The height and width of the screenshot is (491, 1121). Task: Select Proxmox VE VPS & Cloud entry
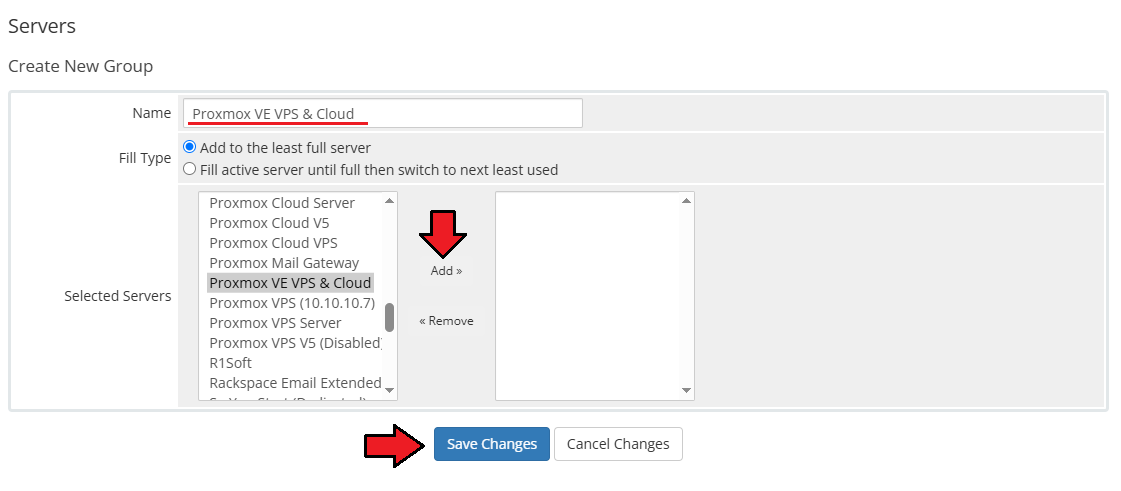290,283
